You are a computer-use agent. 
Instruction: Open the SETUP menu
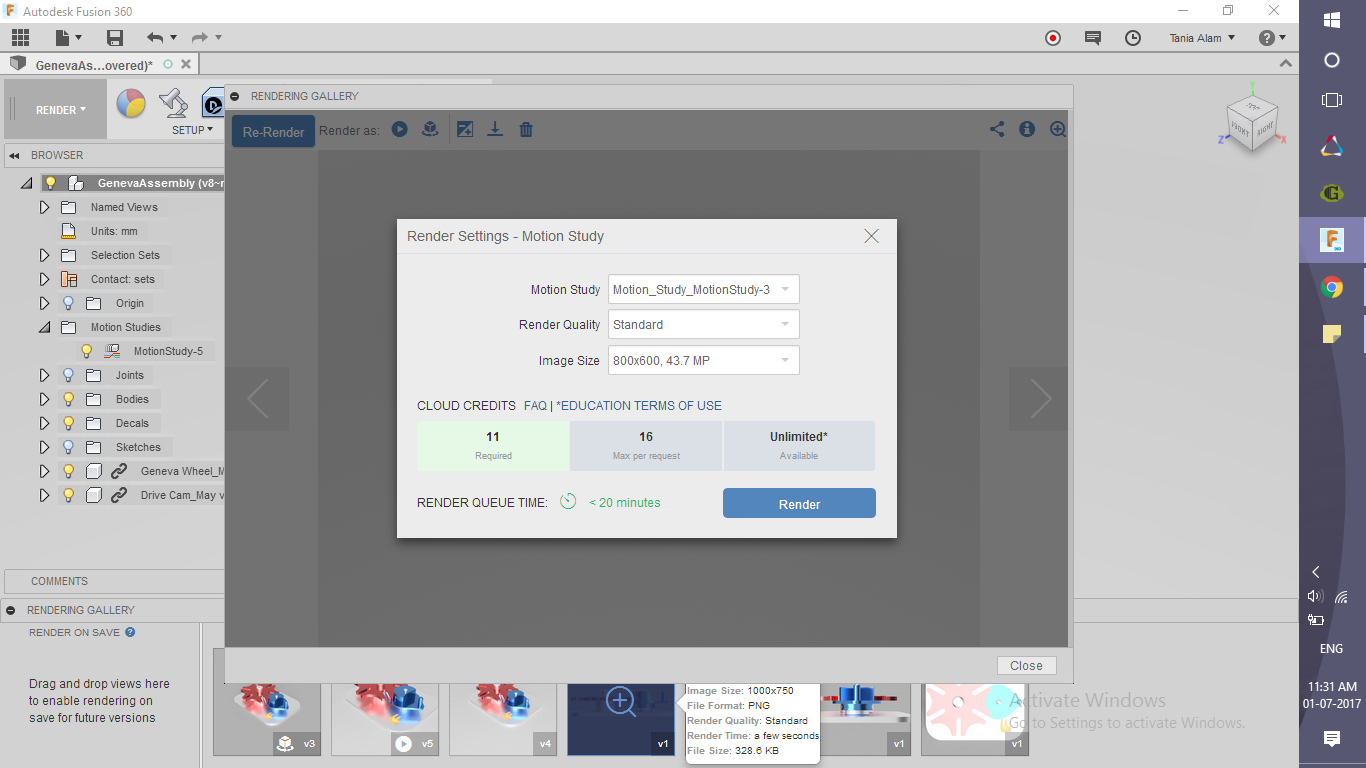(192, 130)
